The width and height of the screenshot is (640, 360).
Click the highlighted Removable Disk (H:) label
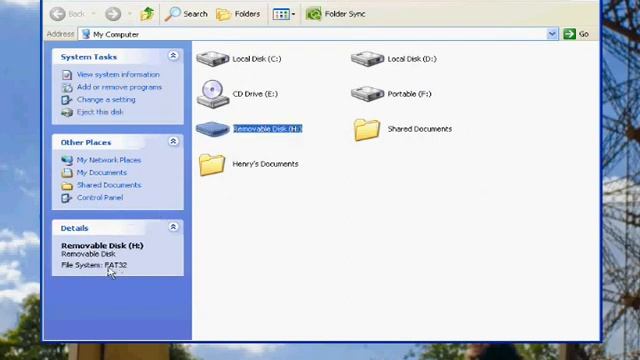click(268, 129)
